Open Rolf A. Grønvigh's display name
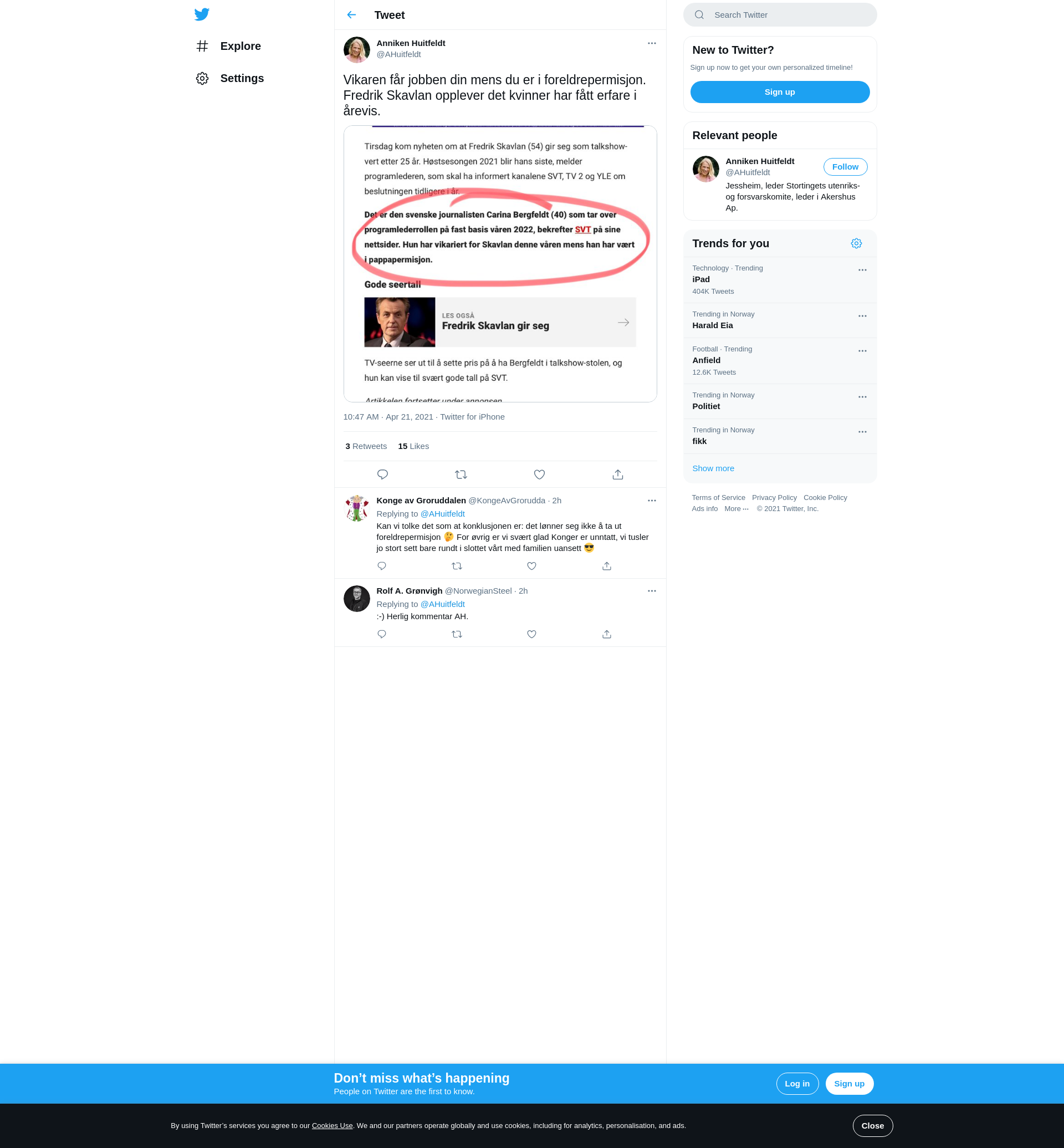This screenshot has height=1148, width=1064. [x=409, y=591]
